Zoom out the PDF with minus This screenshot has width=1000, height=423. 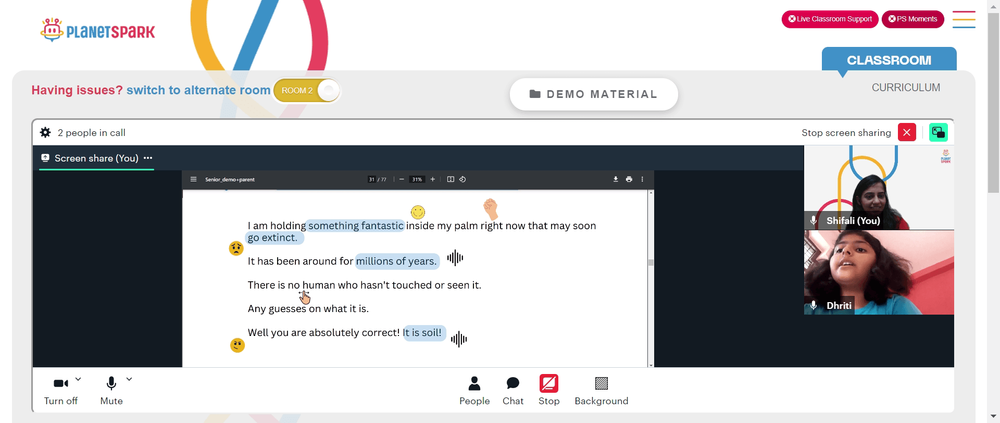pos(402,179)
